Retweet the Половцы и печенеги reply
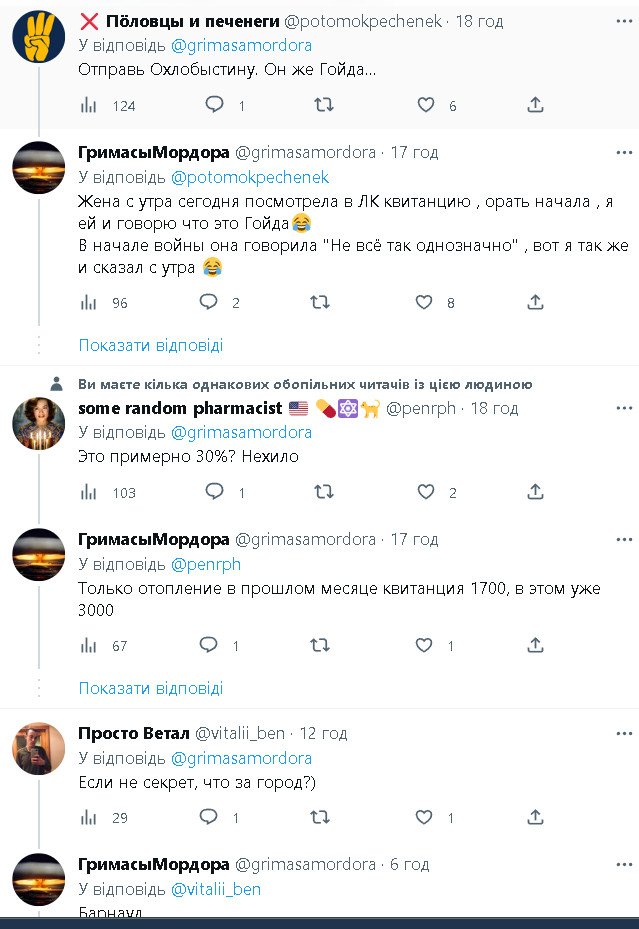This screenshot has width=639, height=929. [x=323, y=105]
